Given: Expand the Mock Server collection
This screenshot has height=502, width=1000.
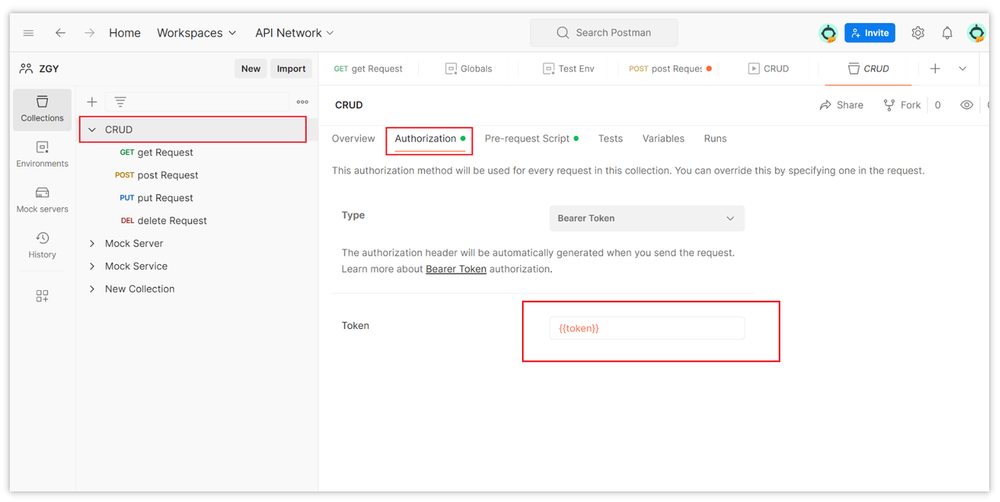Looking at the screenshot, I should pyautogui.click(x=92, y=244).
